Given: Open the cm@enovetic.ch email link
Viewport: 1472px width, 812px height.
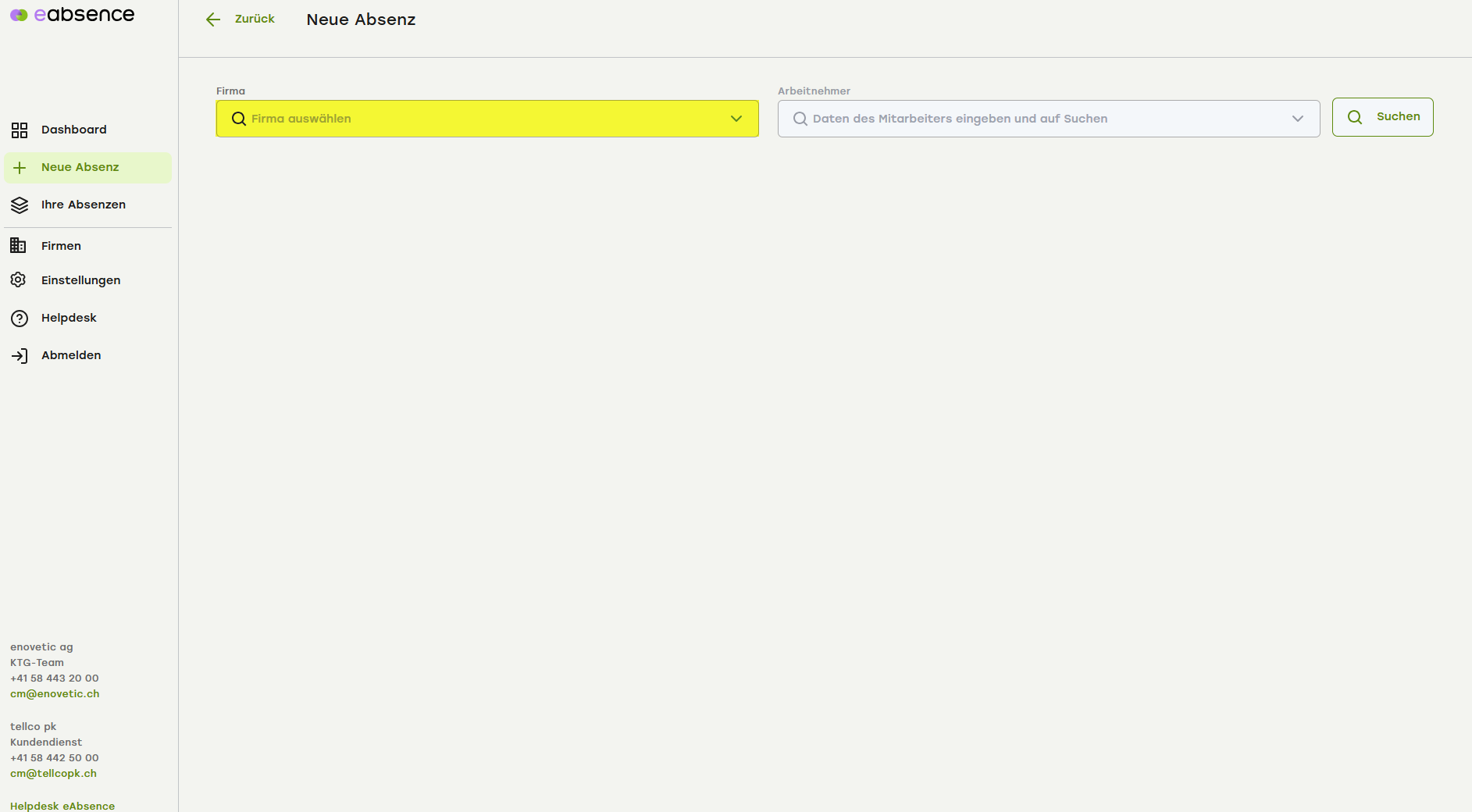Looking at the screenshot, I should pyautogui.click(x=55, y=694).
